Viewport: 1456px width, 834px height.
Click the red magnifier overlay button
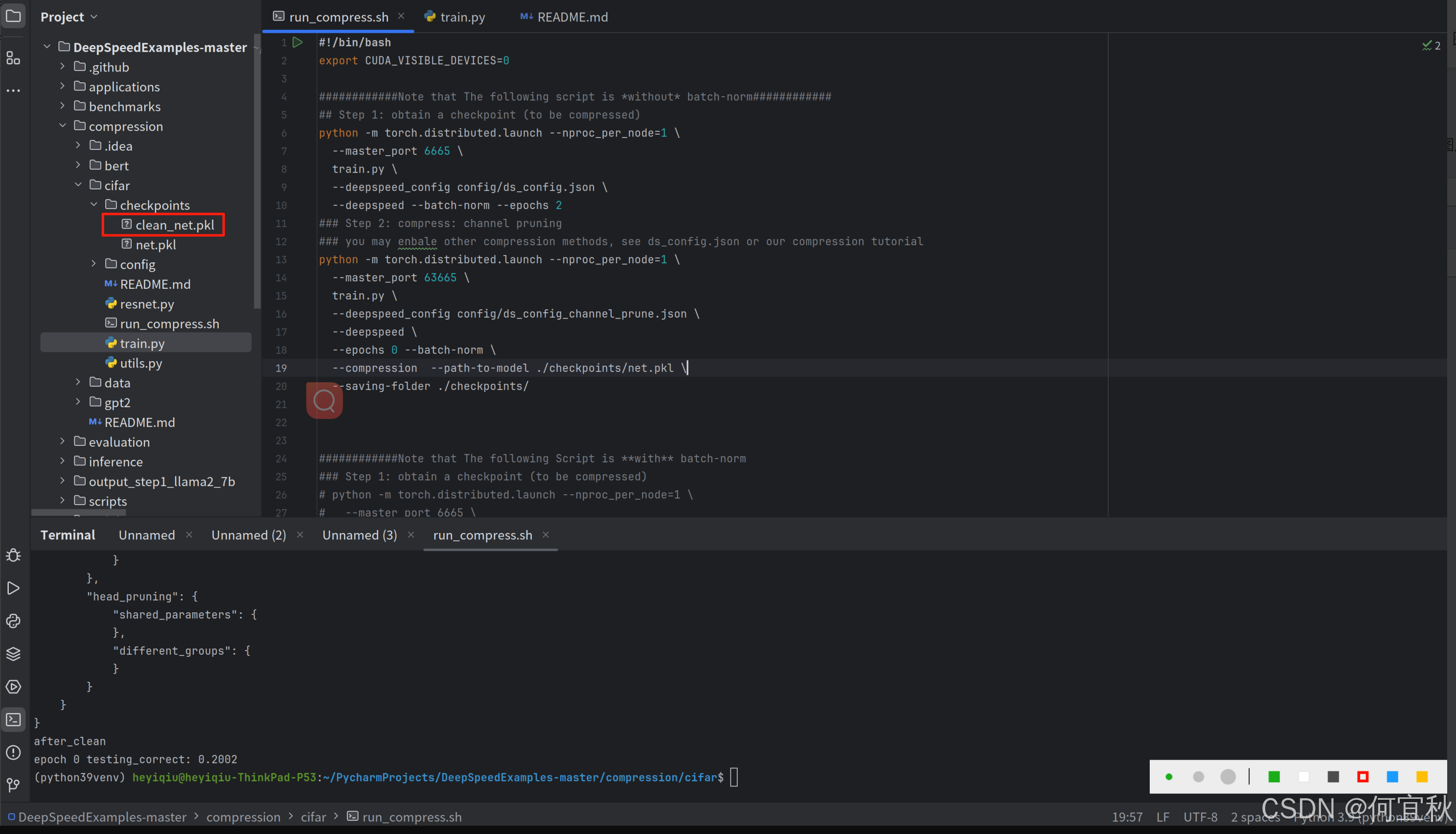324,400
